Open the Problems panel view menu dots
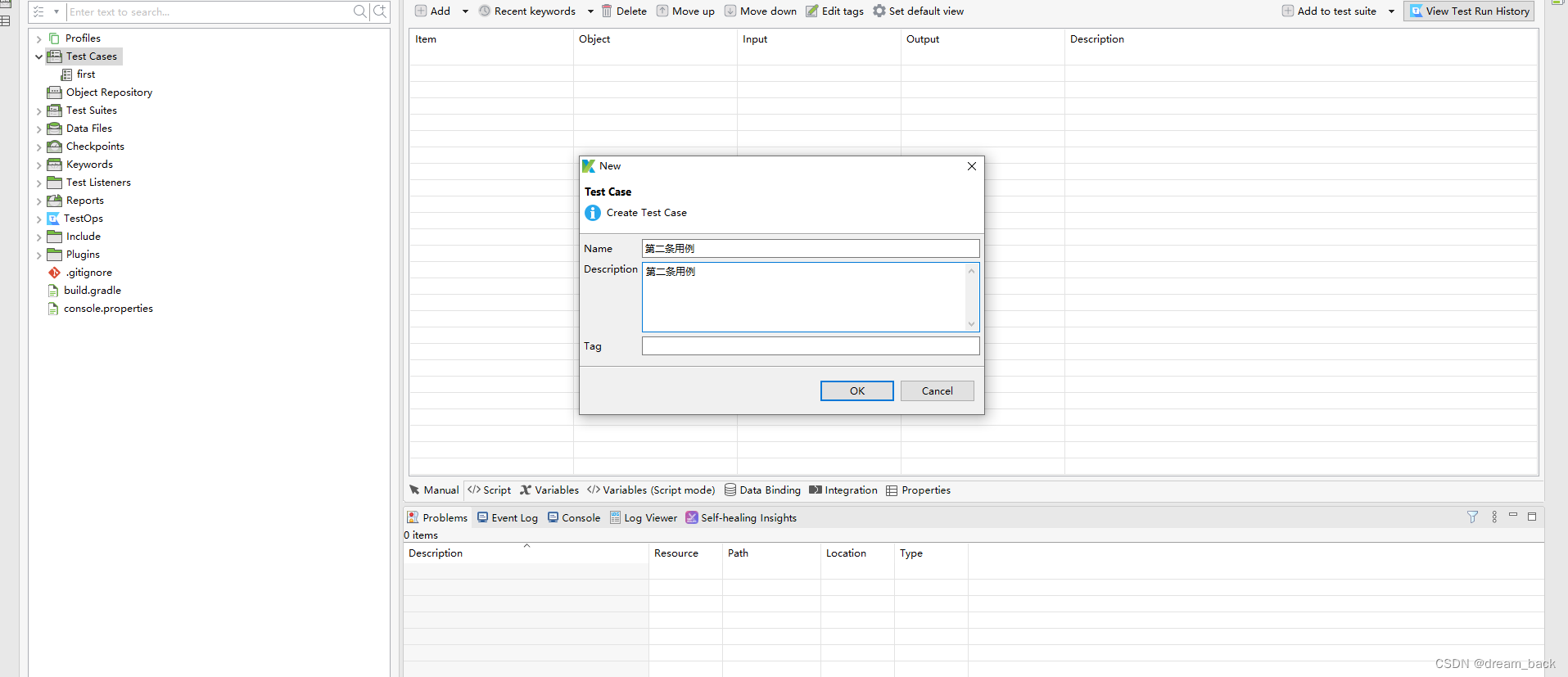 pyautogui.click(x=1494, y=517)
